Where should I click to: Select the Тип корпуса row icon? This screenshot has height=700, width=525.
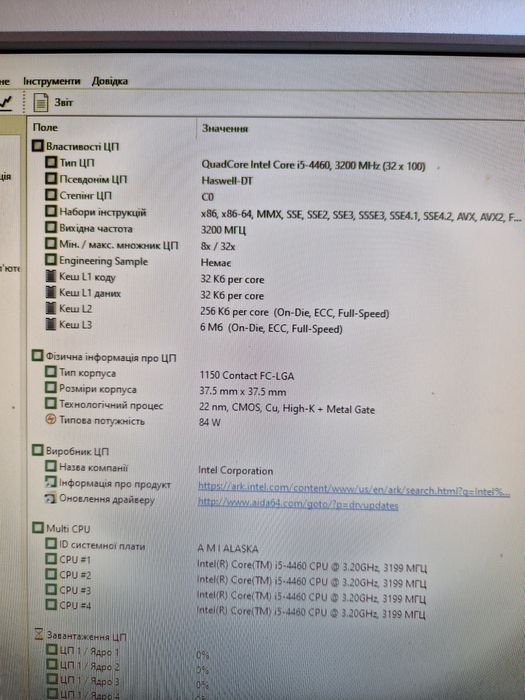click(x=51, y=372)
